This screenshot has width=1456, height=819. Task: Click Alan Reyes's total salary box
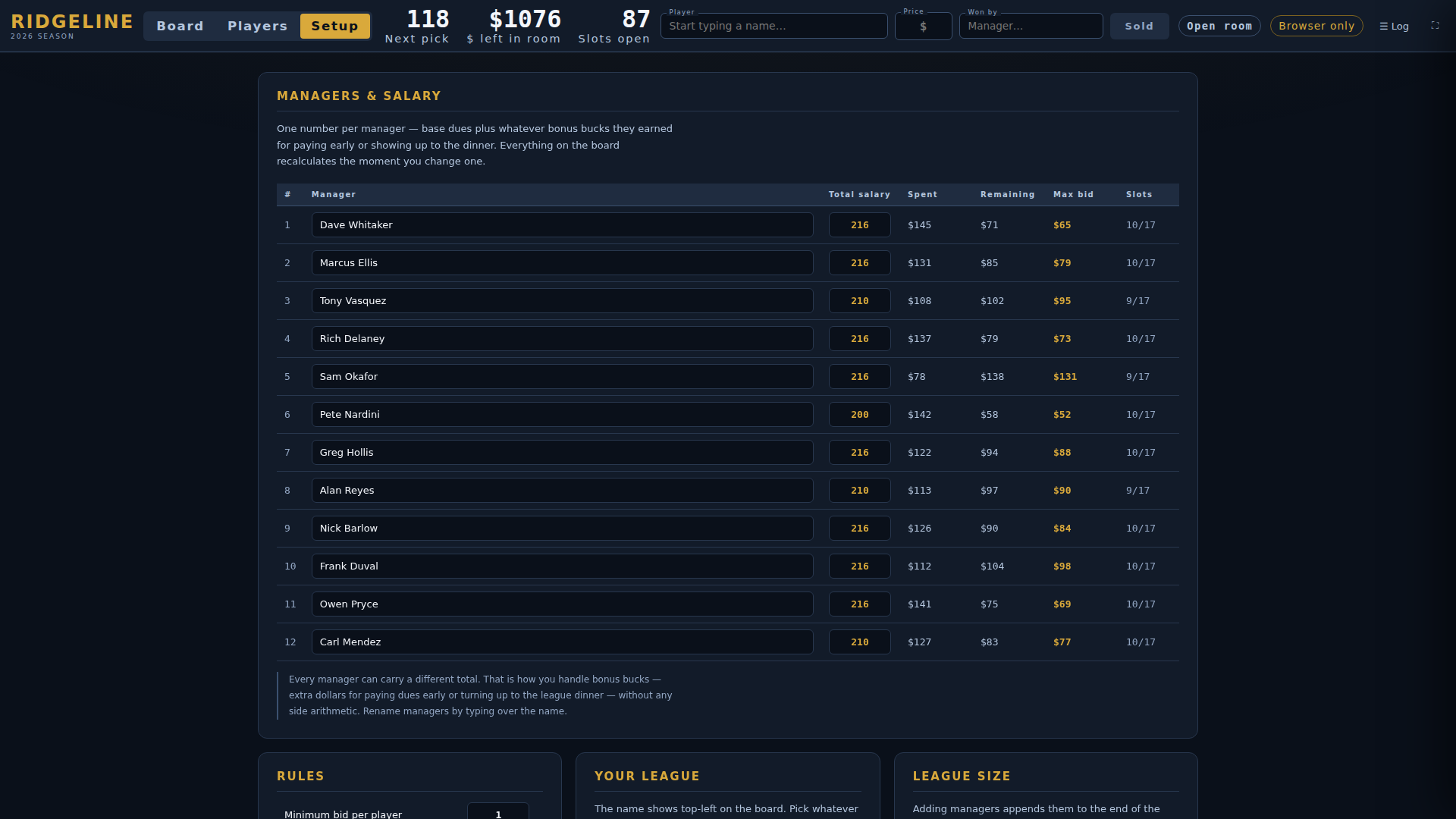click(x=859, y=491)
